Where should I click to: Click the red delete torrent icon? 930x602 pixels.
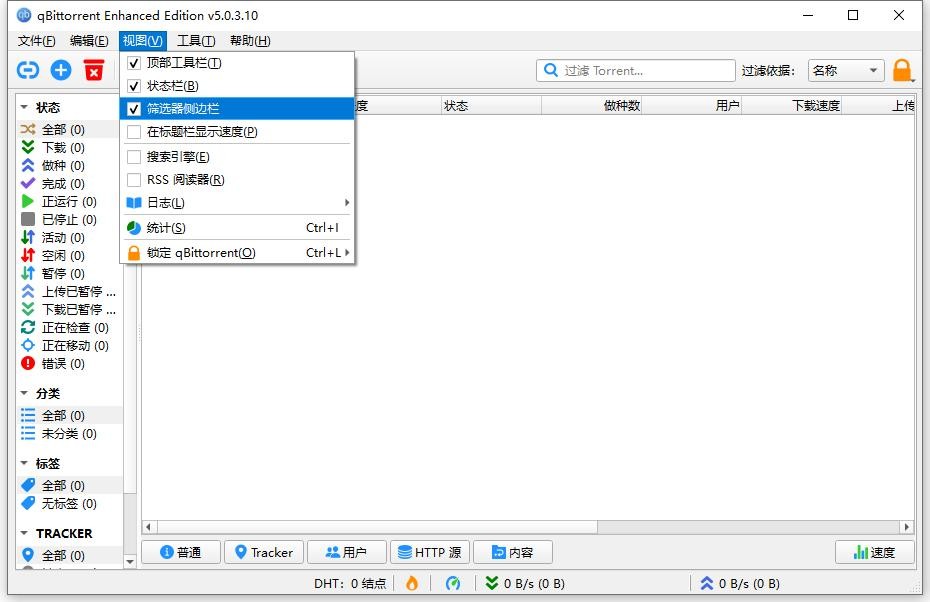(94, 70)
